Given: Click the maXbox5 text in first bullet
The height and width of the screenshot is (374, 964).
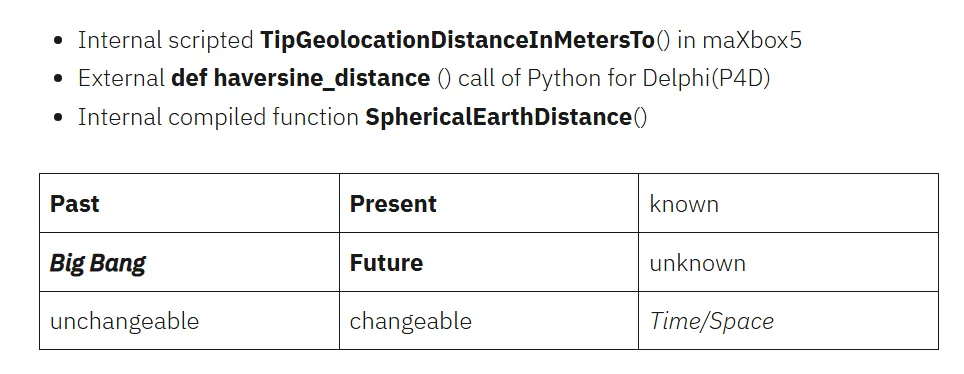Looking at the screenshot, I should tap(752, 41).
